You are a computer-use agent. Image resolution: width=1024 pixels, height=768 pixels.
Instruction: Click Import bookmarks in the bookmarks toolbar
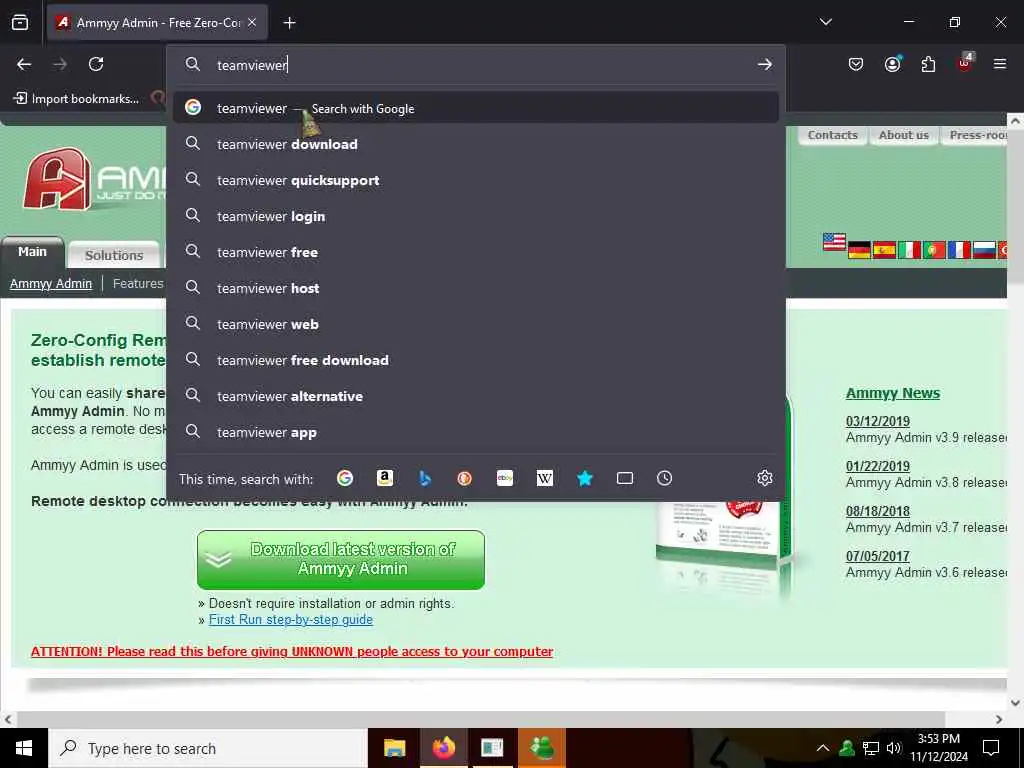[x=76, y=99]
